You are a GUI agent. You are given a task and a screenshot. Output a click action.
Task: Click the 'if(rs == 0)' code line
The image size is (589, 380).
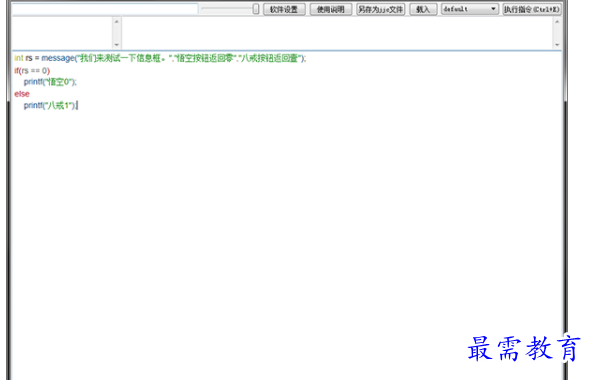tap(32, 71)
